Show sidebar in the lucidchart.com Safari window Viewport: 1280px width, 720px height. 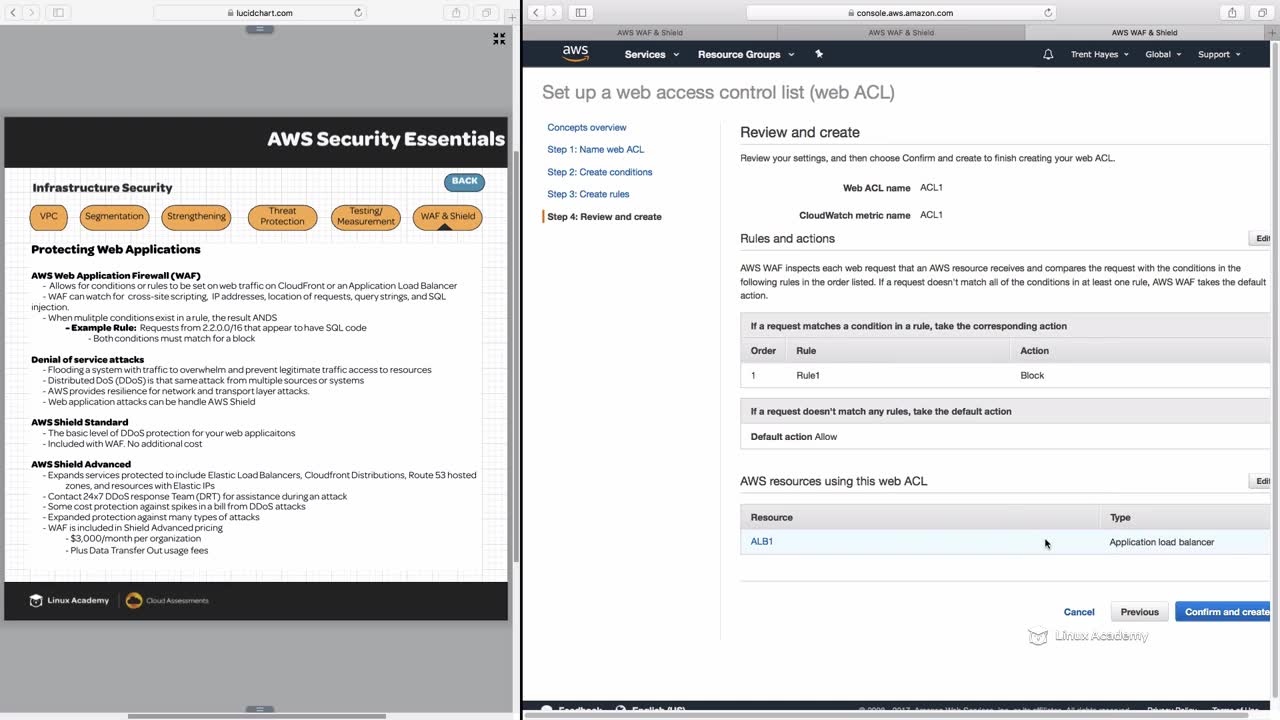coord(58,13)
